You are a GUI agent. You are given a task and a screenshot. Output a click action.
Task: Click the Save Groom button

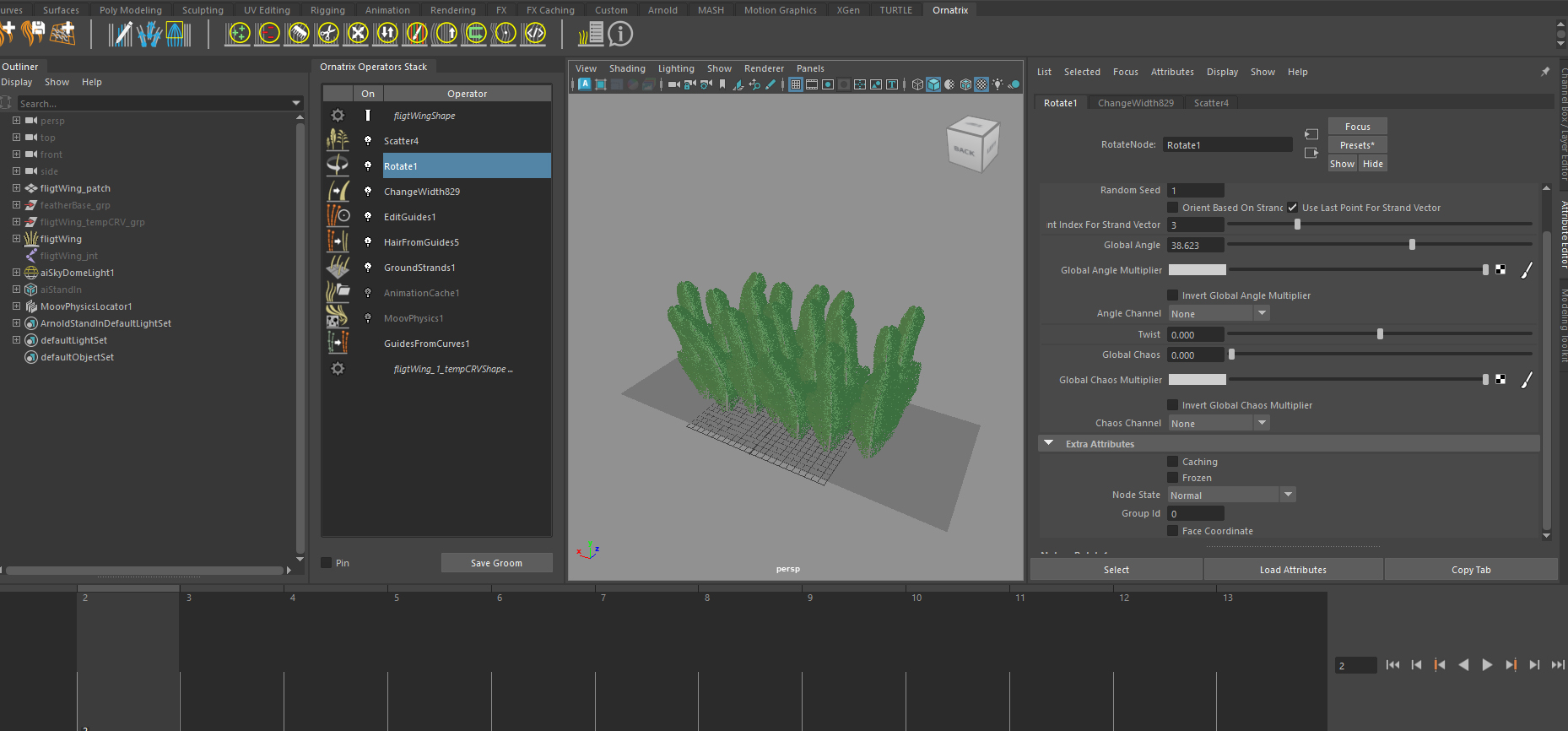(496, 563)
